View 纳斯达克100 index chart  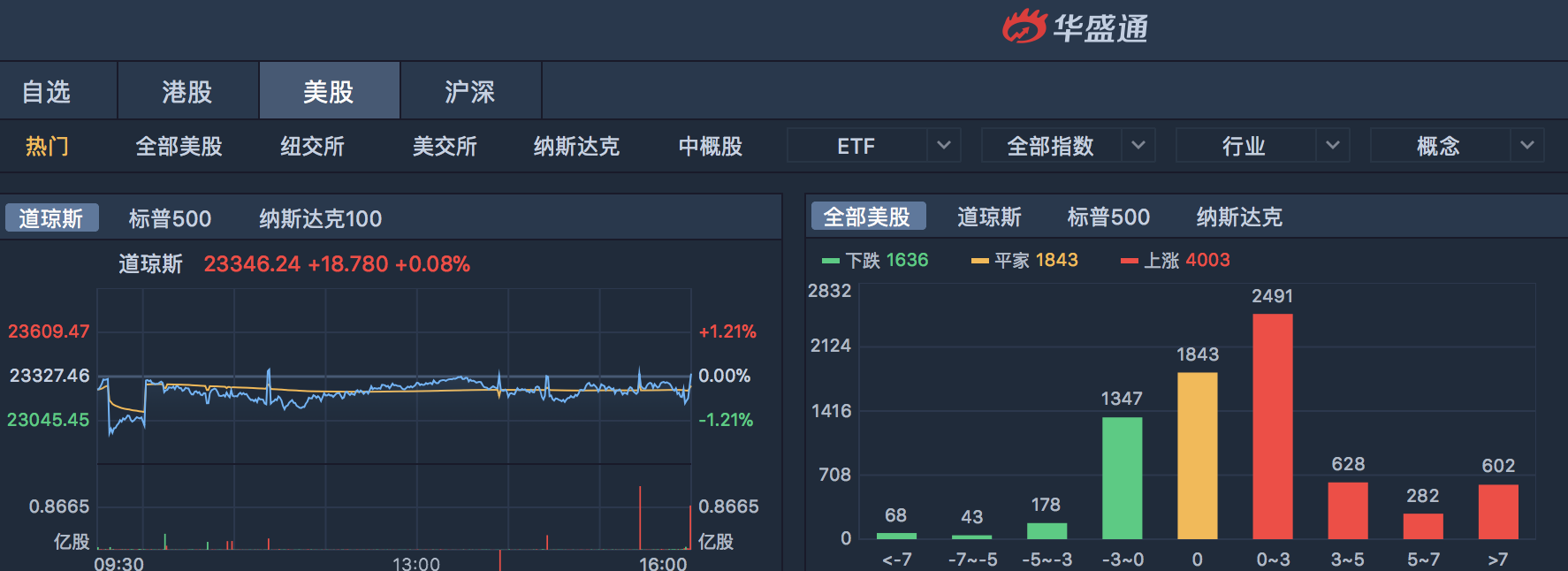click(320, 218)
